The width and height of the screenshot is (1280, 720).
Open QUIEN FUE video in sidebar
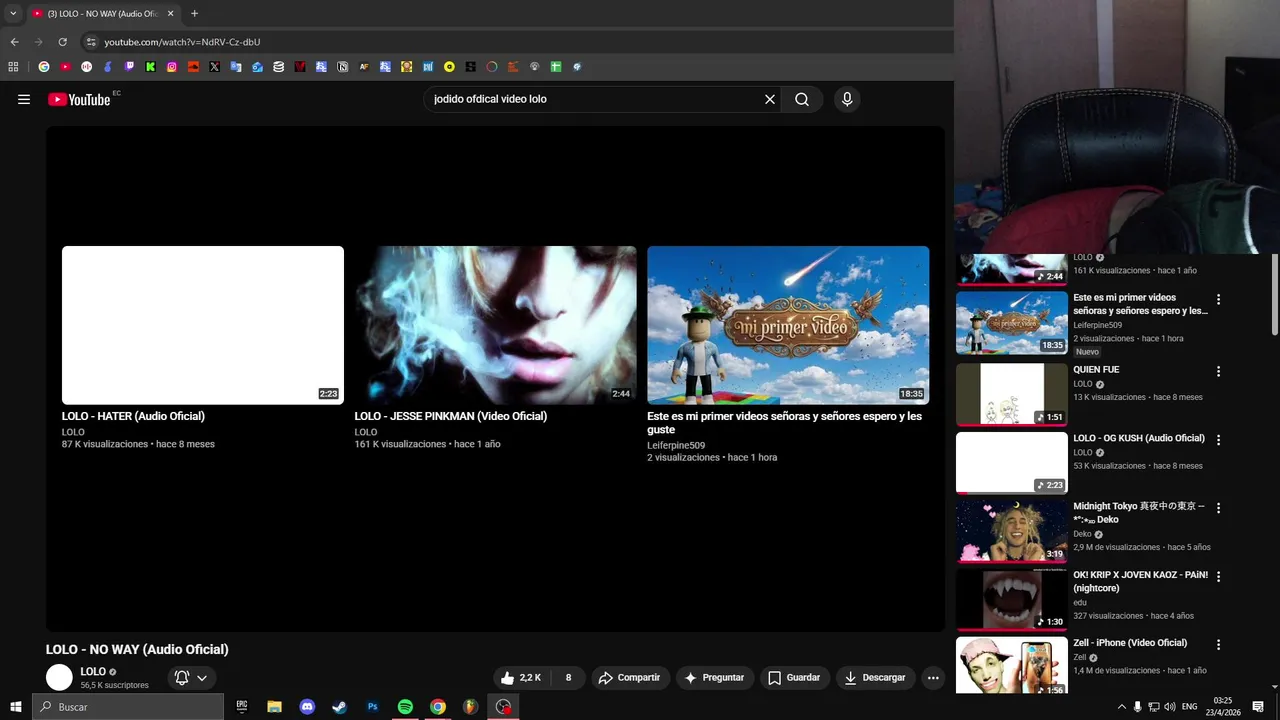(x=1012, y=394)
